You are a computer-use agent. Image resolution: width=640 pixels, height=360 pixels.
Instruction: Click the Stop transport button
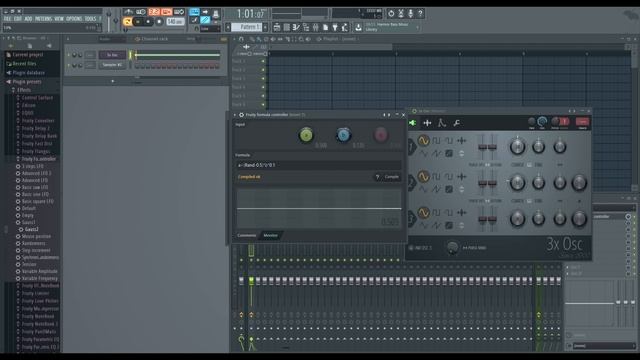[149, 22]
